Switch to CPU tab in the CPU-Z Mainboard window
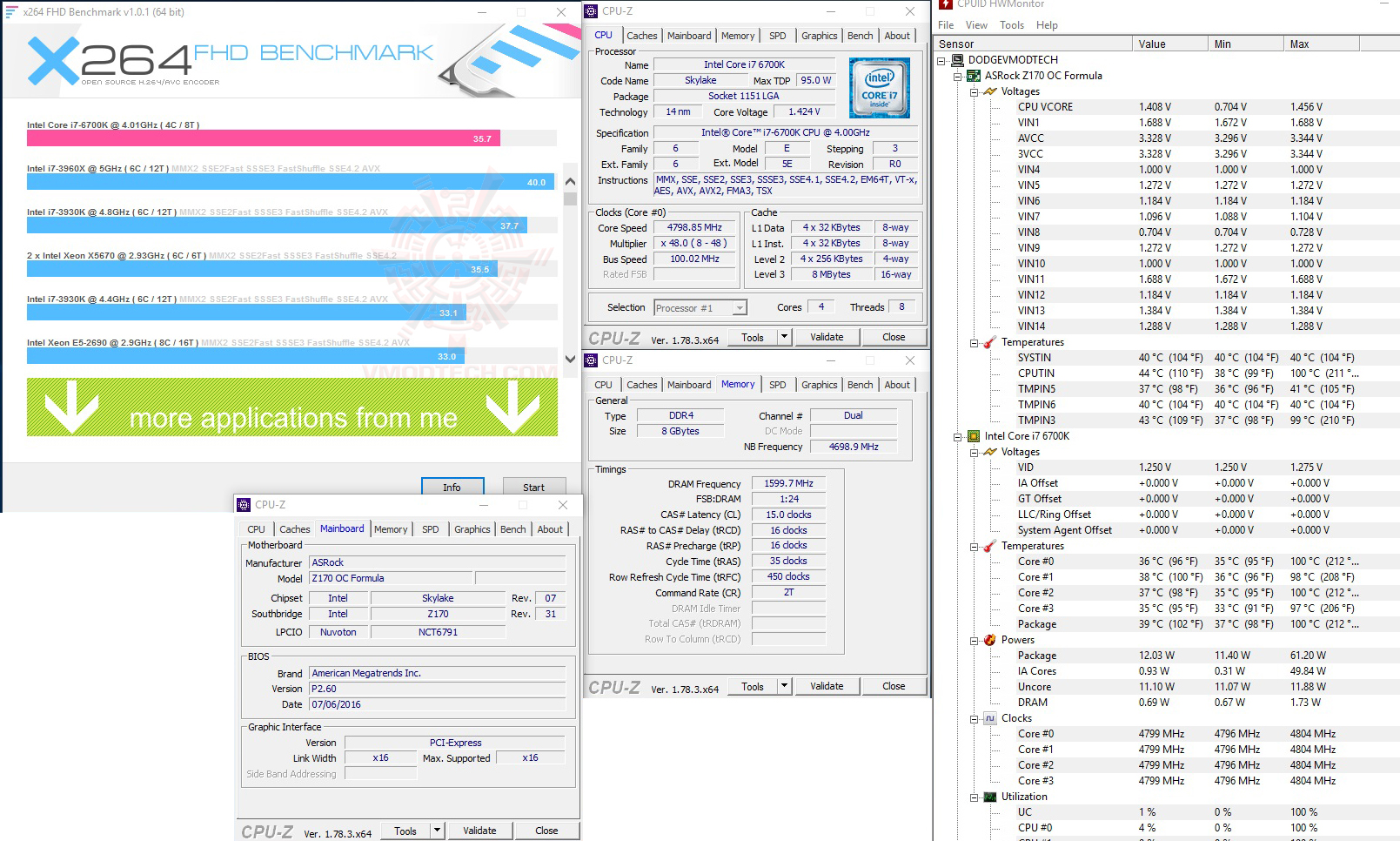 256,529
